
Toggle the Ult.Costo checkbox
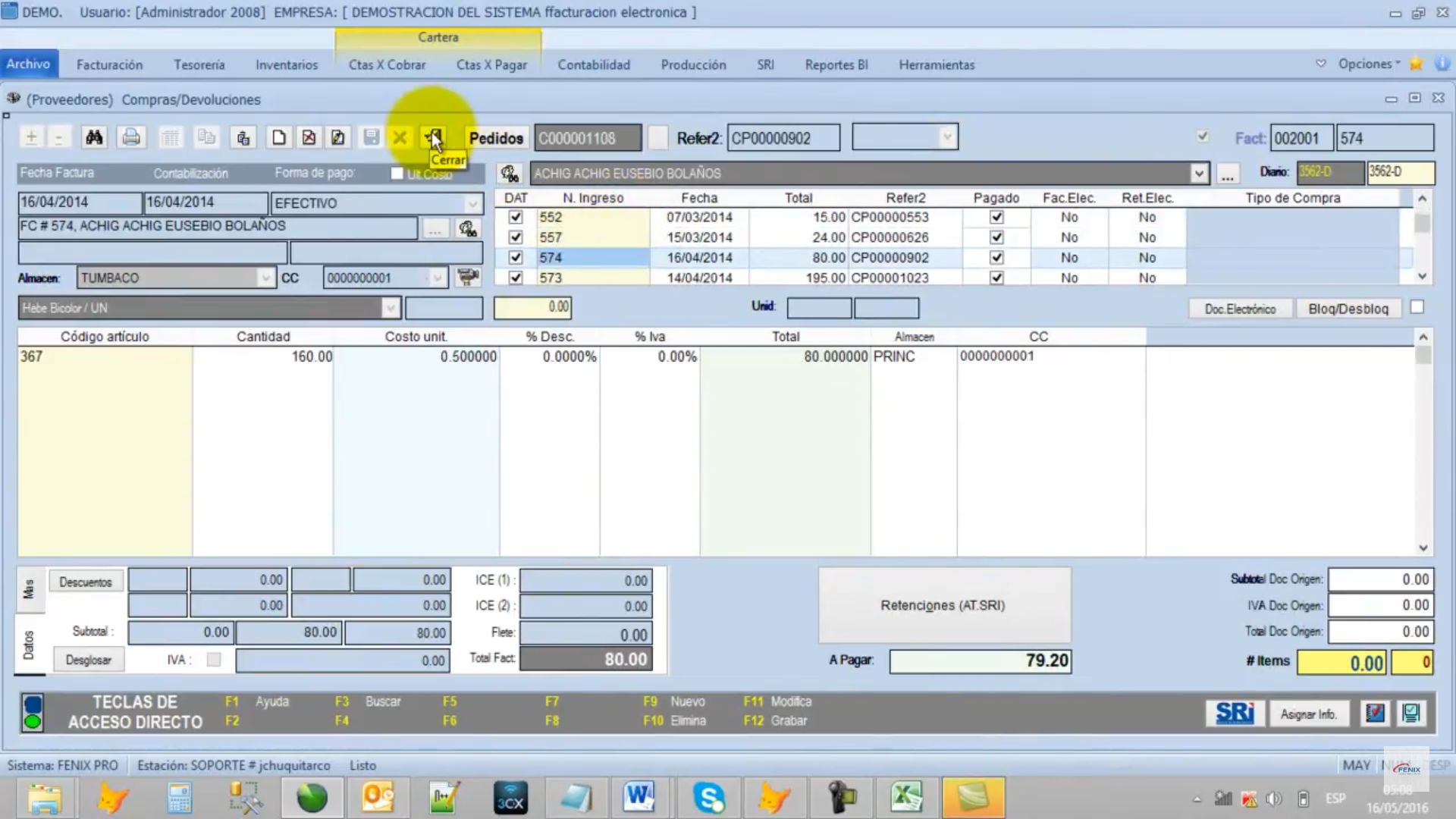point(397,173)
